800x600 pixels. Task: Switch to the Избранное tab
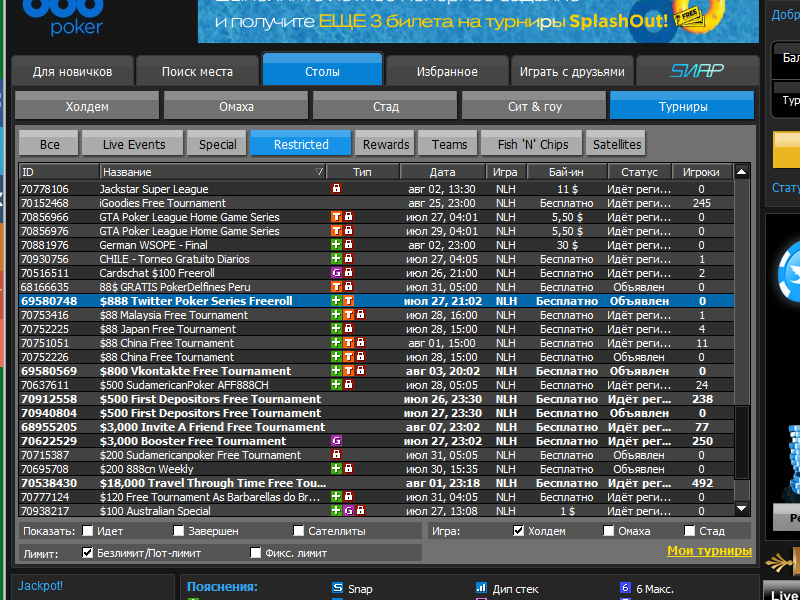pyautogui.click(x=447, y=71)
